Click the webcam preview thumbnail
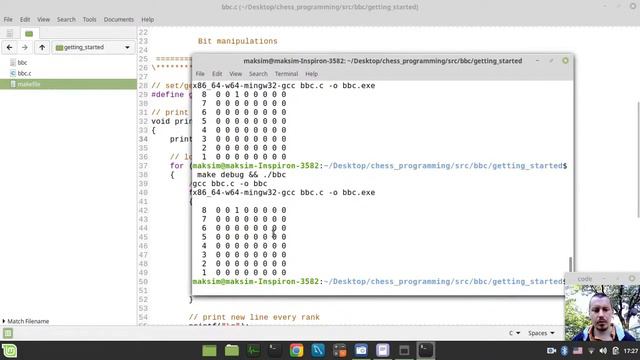This screenshot has height=360, width=640. click(x=602, y=313)
